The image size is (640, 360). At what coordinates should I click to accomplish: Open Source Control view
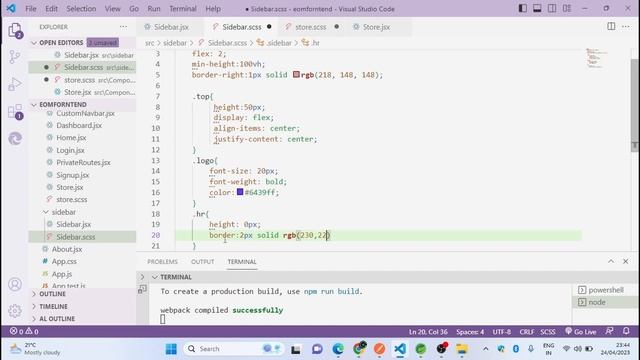pos(15,57)
